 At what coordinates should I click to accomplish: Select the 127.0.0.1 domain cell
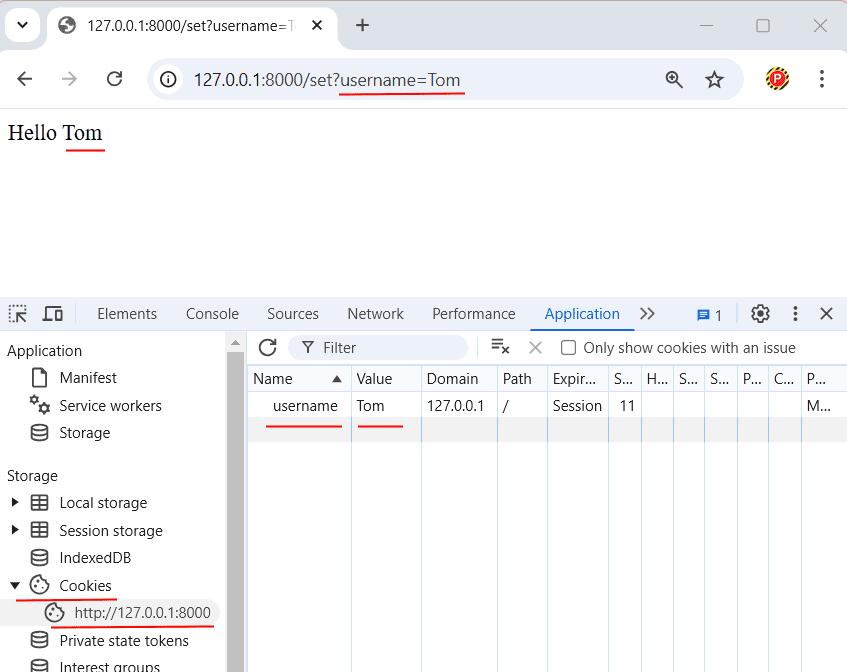[460, 405]
